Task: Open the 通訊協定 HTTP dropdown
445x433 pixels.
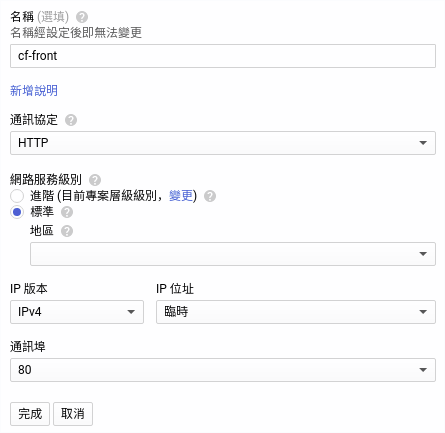Action: (x=223, y=143)
